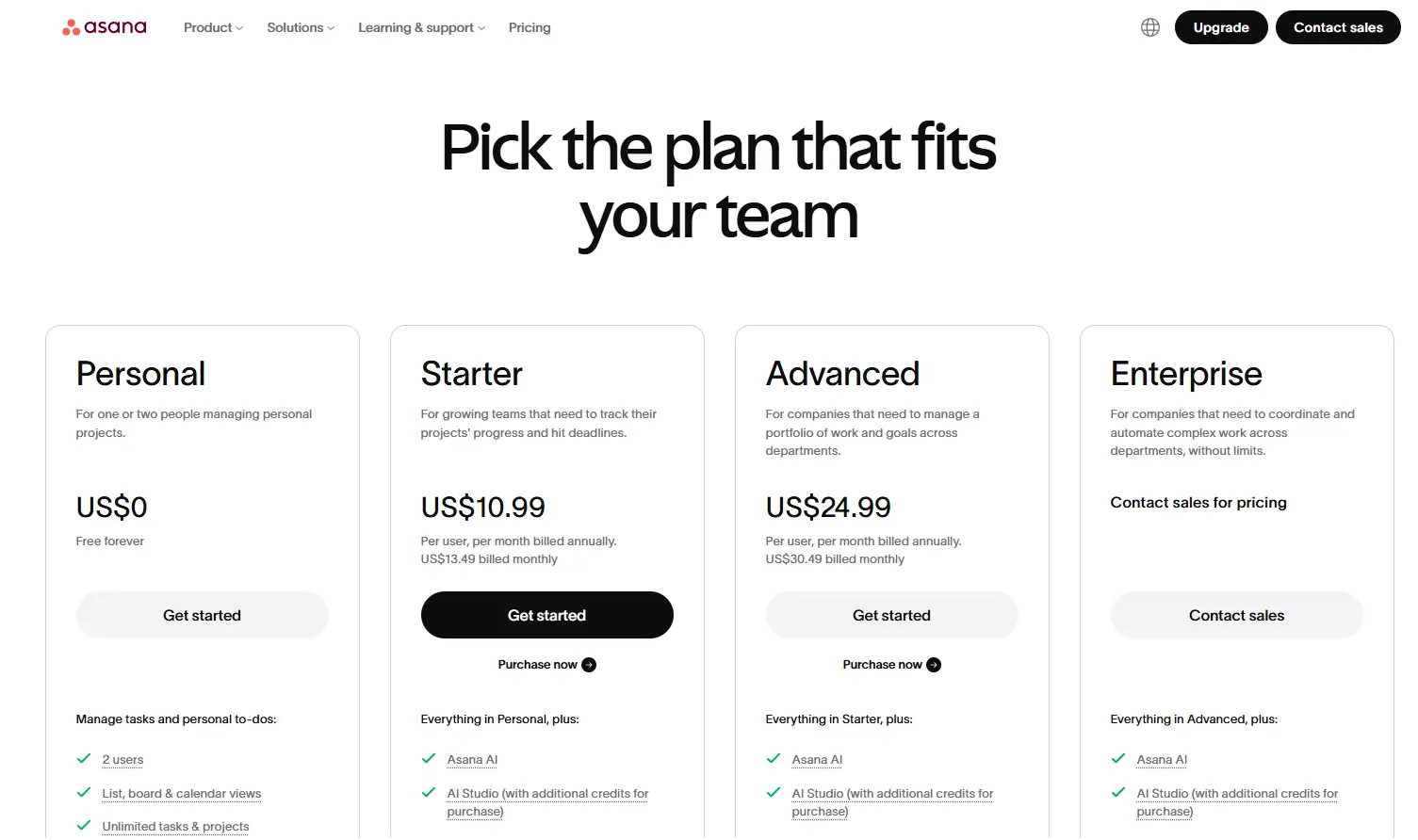
Task: Open "Purchase now" under the Starter plan
Action: (537, 664)
